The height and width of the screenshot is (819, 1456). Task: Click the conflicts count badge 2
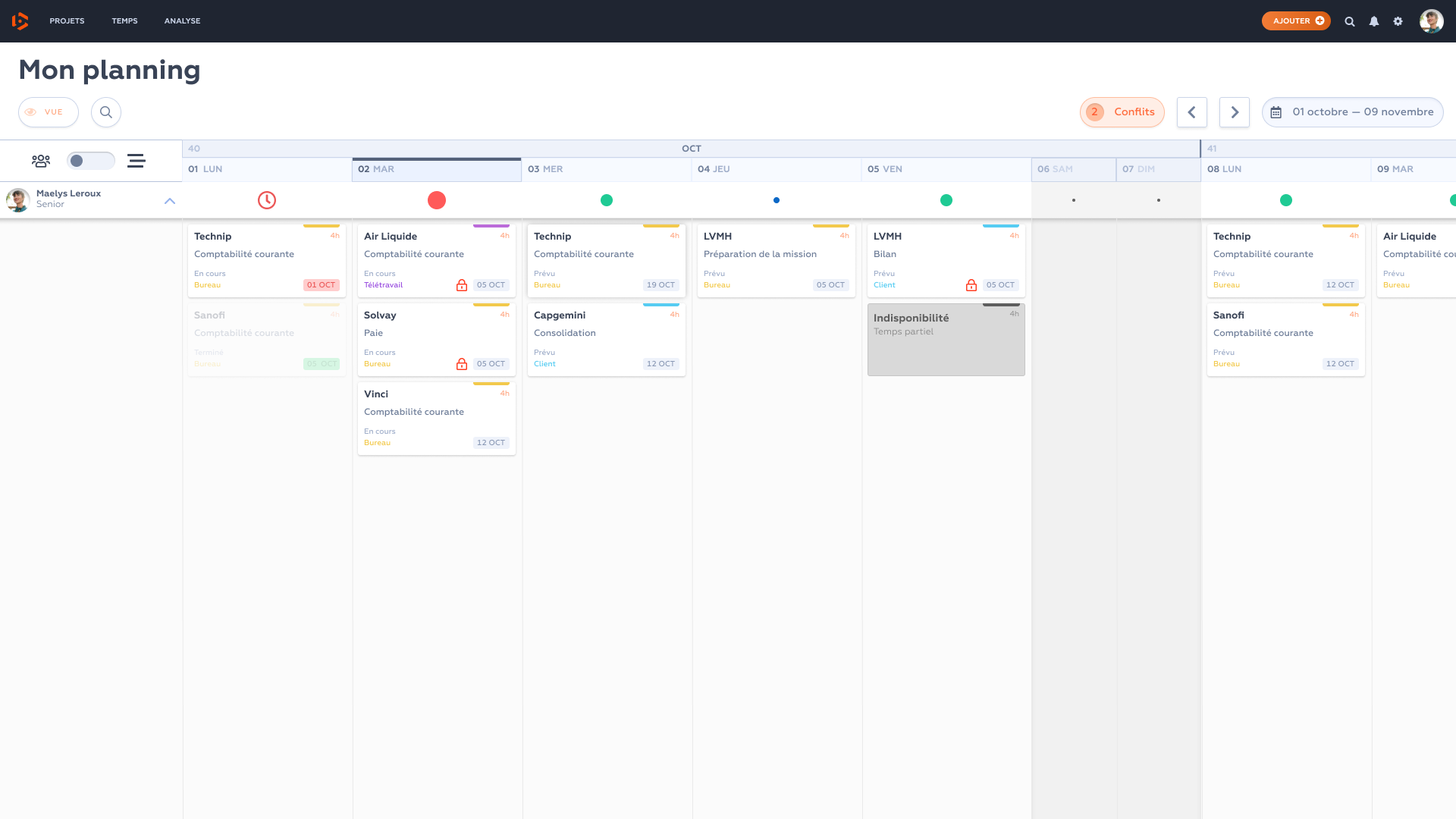1094,112
